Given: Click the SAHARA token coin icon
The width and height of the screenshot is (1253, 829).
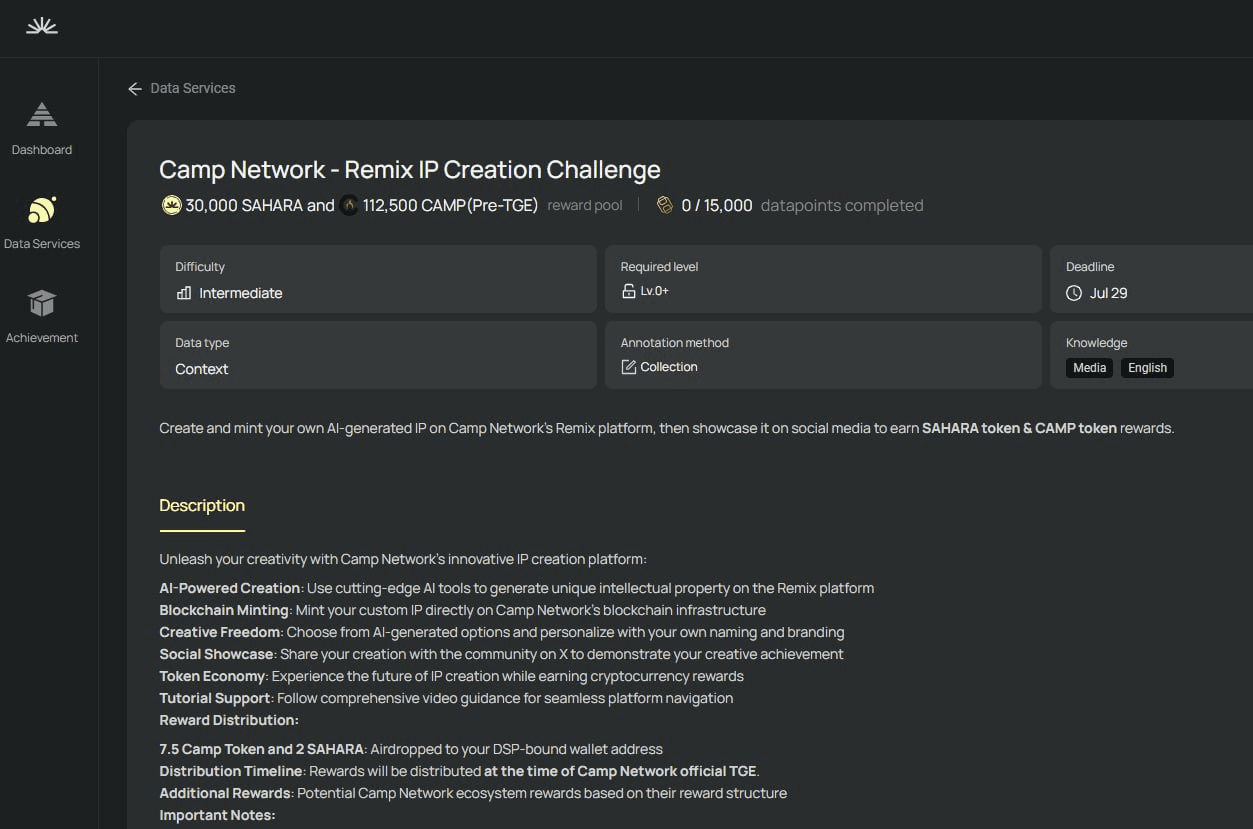Looking at the screenshot, I should (171, 205).
